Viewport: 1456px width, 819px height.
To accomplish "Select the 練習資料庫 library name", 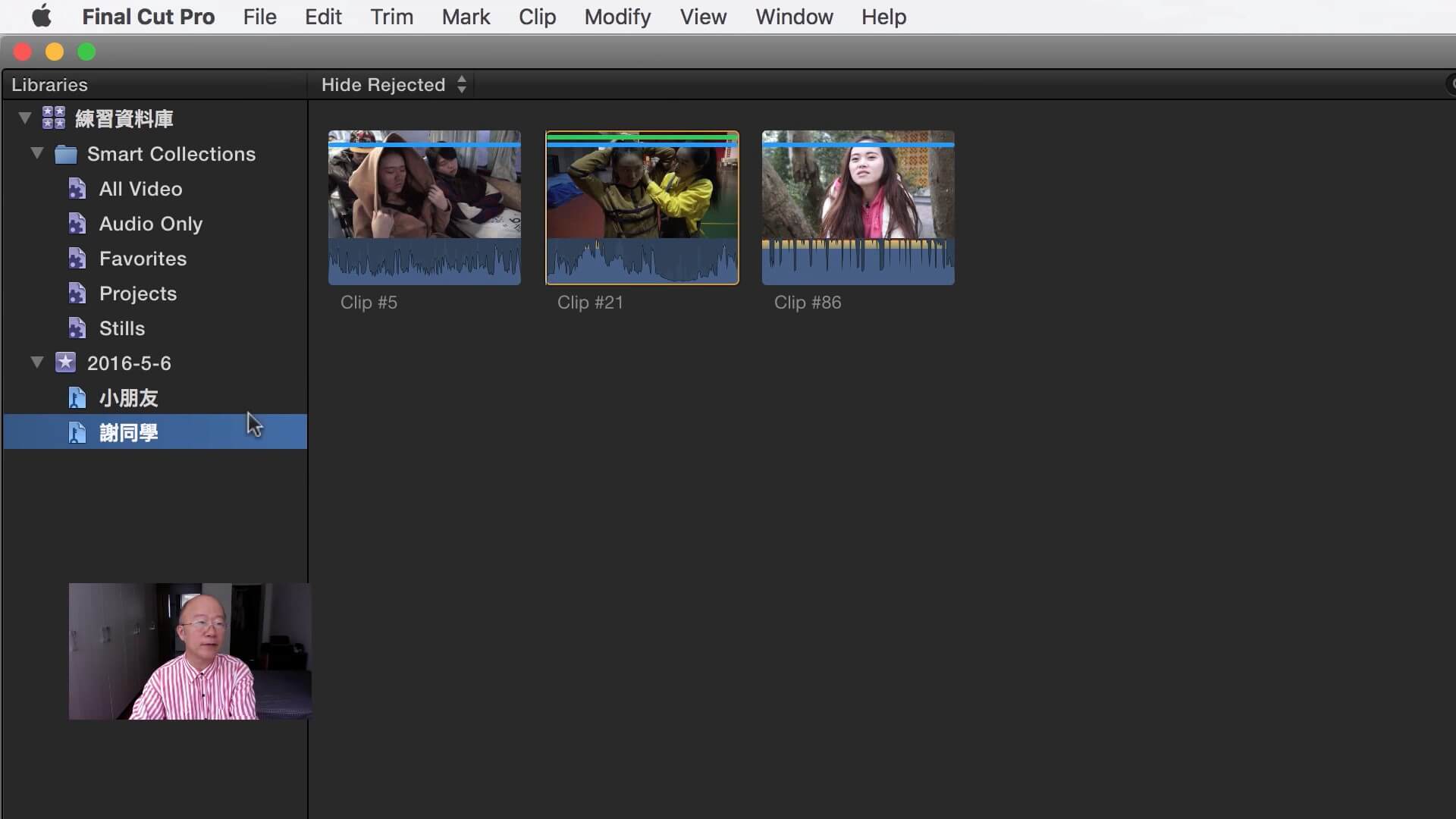I will (124, 118).
